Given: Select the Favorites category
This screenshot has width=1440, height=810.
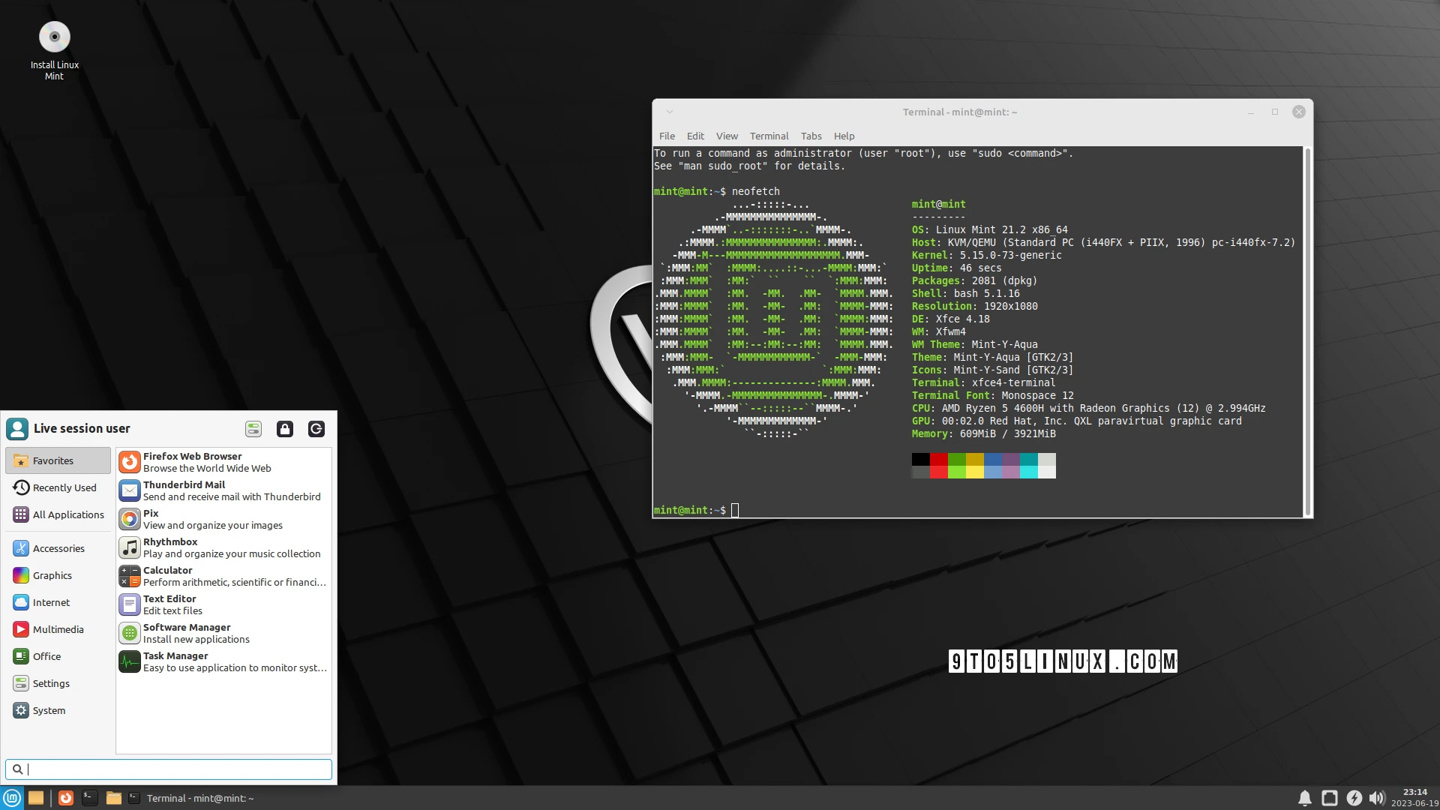Looking at the screenshot, I should pos(58,461).
